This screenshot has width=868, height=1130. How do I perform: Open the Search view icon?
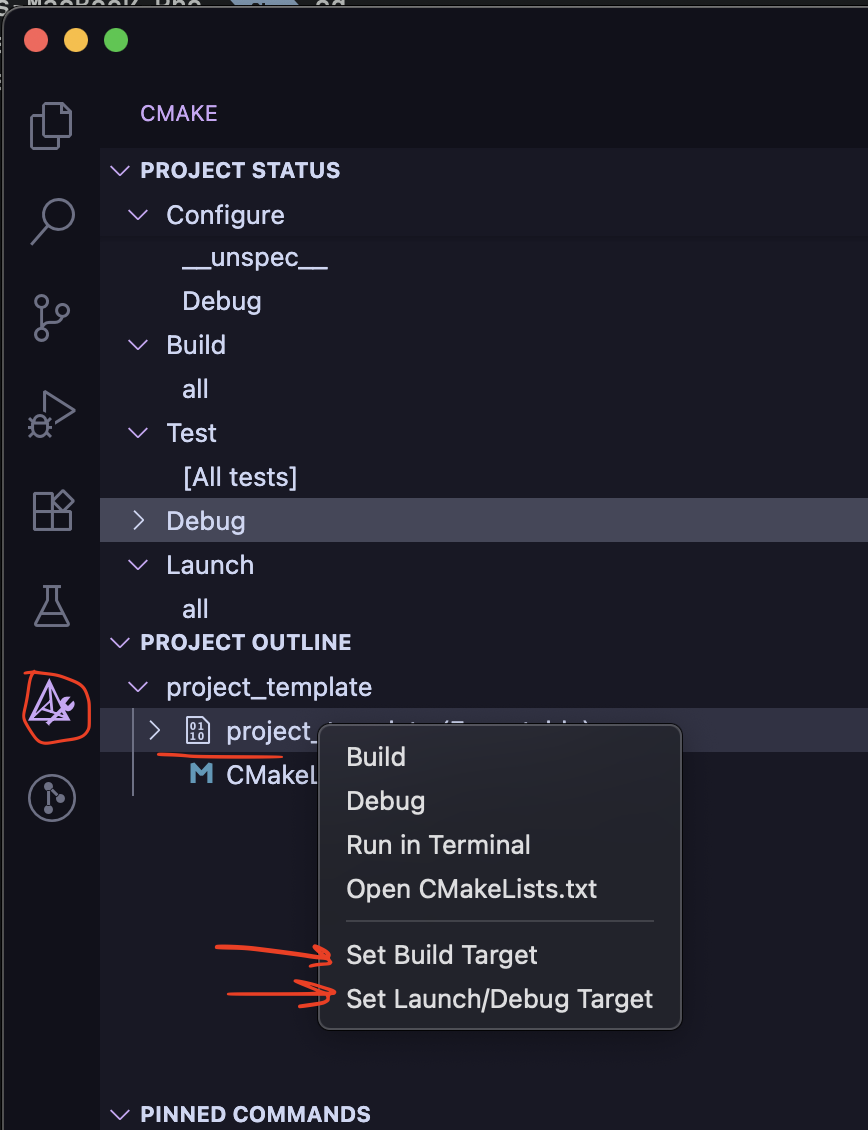(51, 221)
